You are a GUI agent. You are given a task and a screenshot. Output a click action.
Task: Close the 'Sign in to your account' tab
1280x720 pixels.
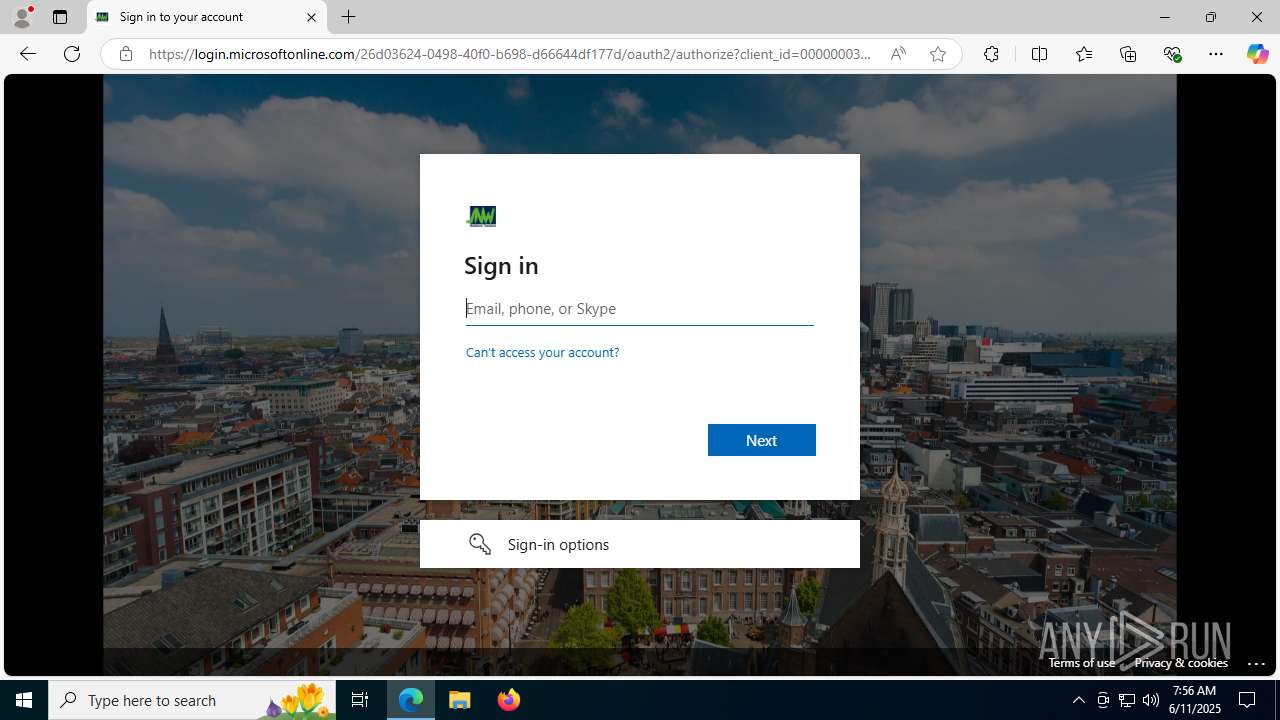[x=311, y=17]
